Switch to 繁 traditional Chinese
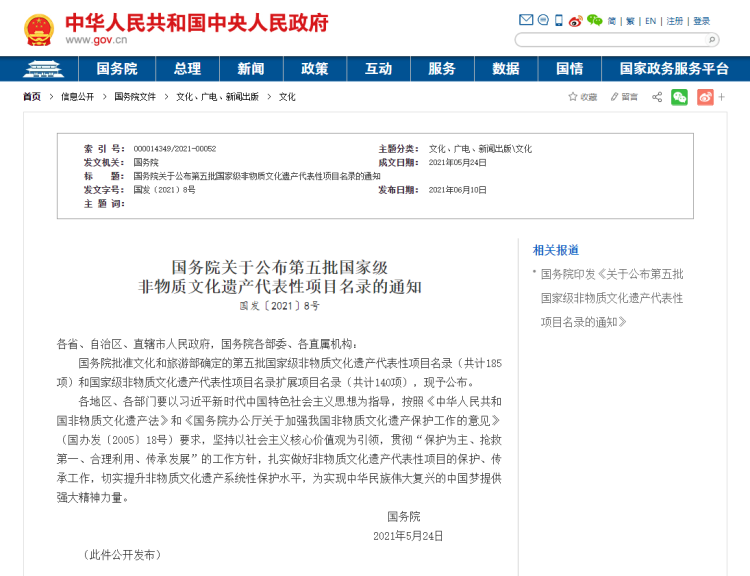The width and height of the screenshot is (750, 576). (x=630, y=21)
